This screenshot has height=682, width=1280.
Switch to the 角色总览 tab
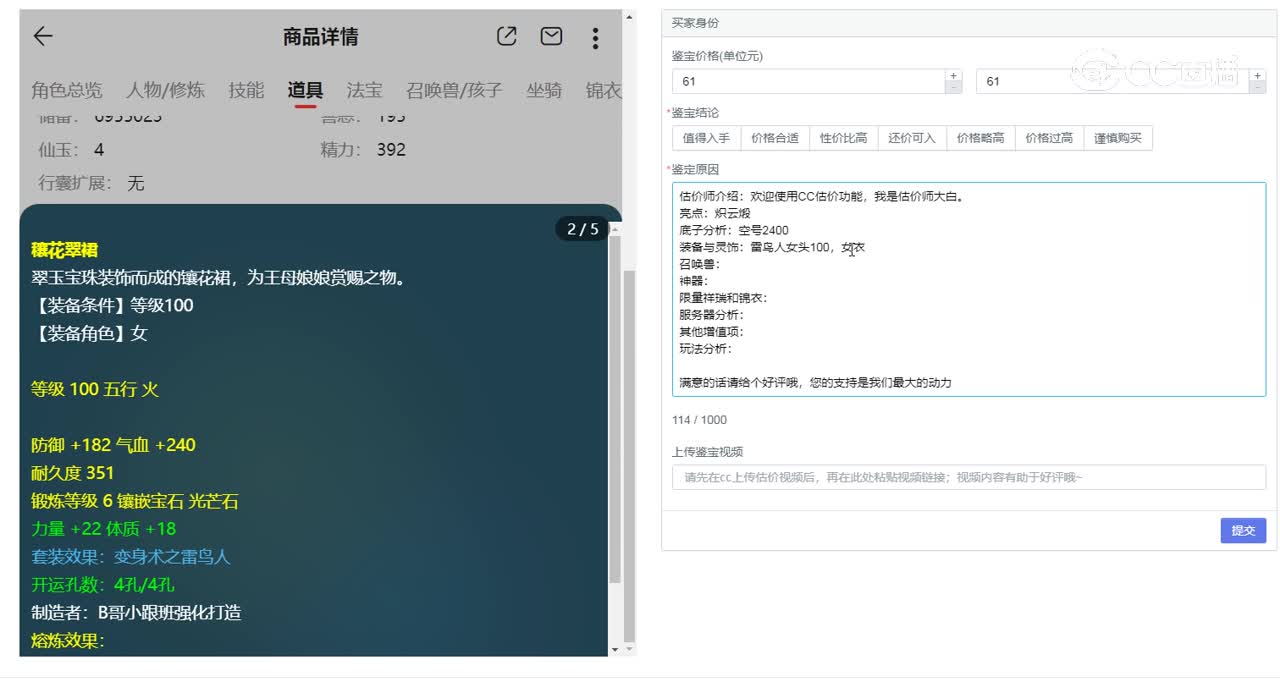pyautogui.click(x=67, y=91)
